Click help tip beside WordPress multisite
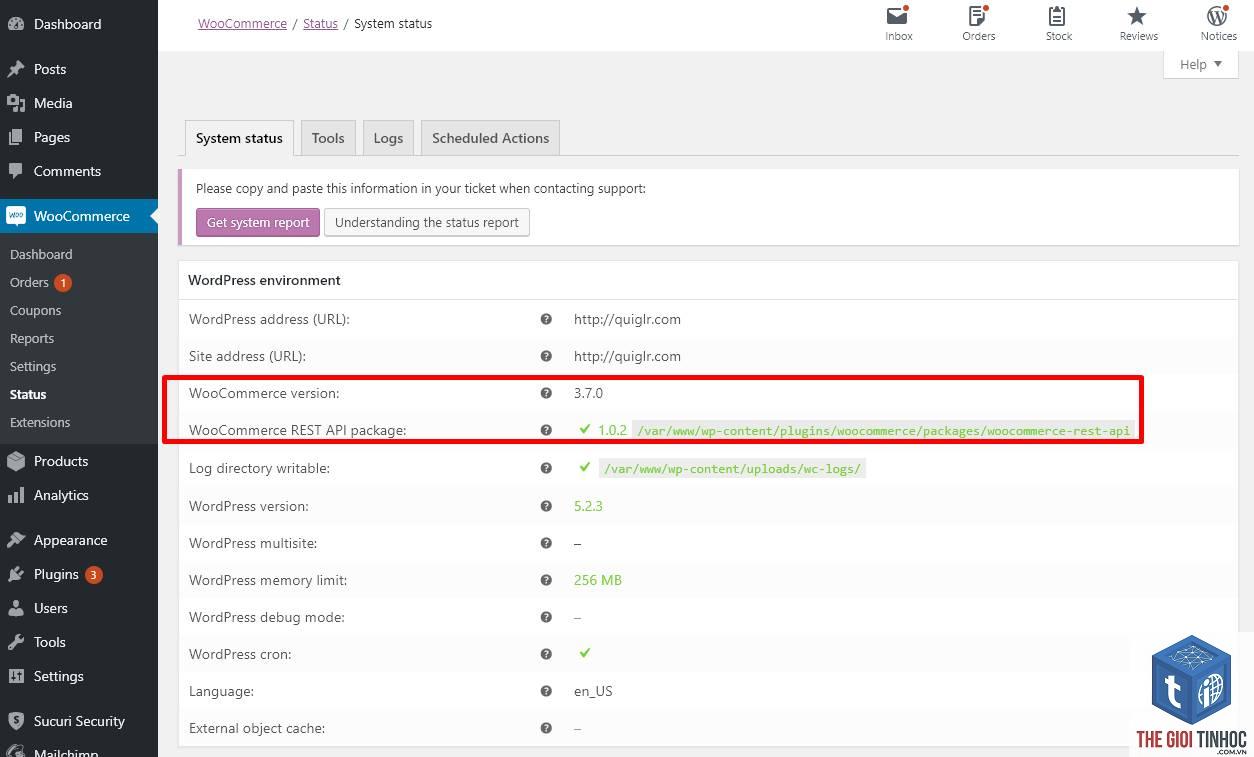This screenshot has width=1254, height=757. (x=546, y=543)
